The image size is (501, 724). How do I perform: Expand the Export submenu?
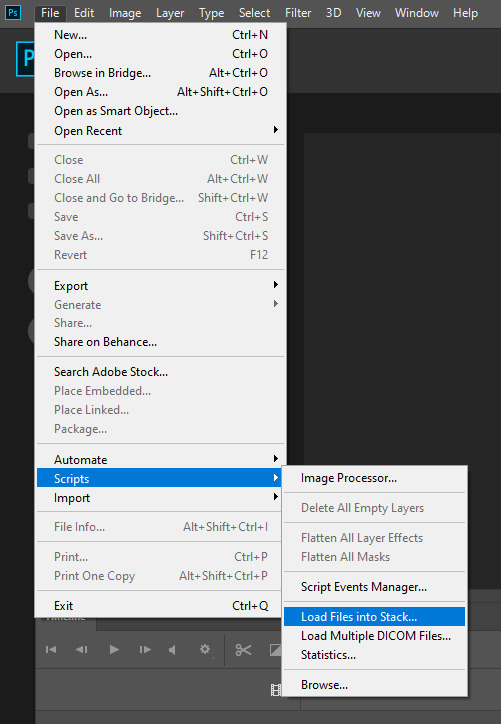160,286
